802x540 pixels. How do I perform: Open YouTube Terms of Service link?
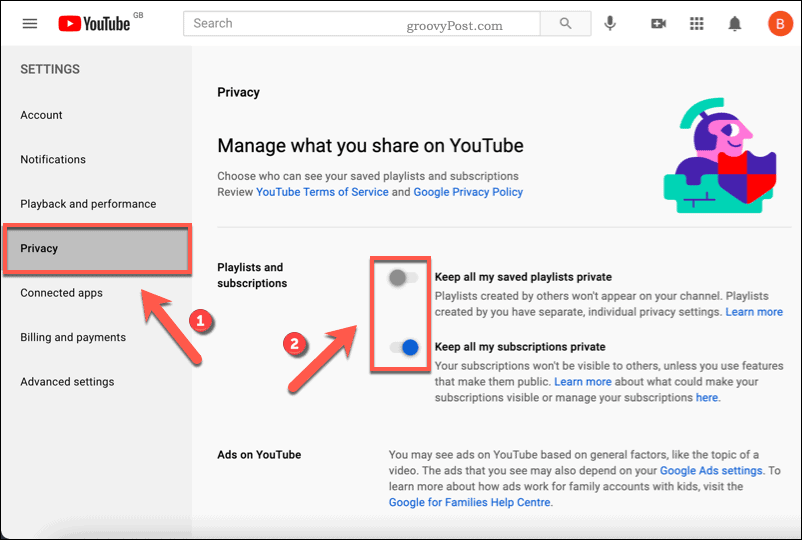322,192
